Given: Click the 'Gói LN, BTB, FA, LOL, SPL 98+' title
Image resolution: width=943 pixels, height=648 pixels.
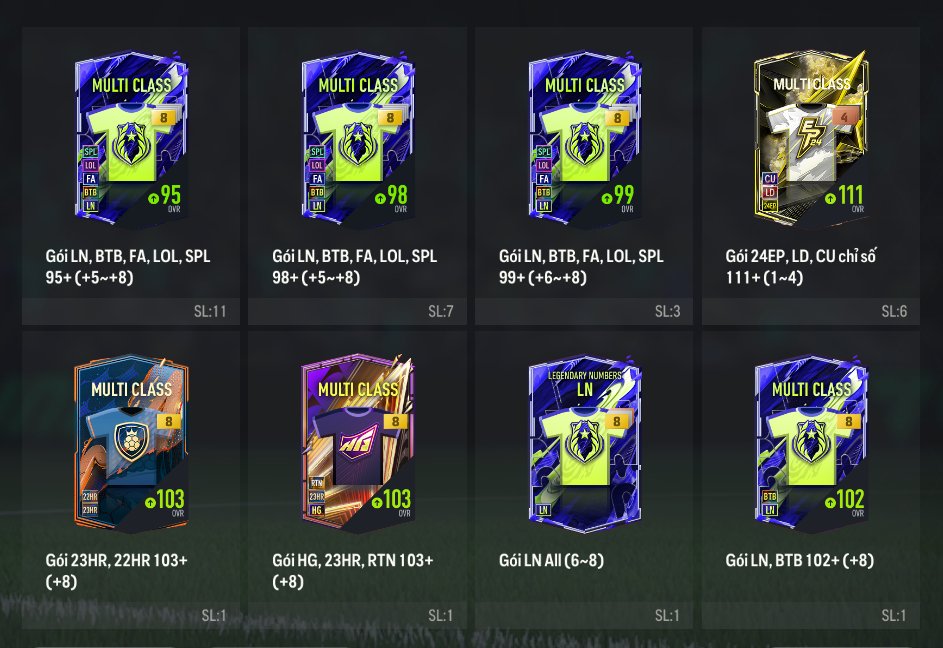Looking at the screenshot, I should [x=355, y=267].
